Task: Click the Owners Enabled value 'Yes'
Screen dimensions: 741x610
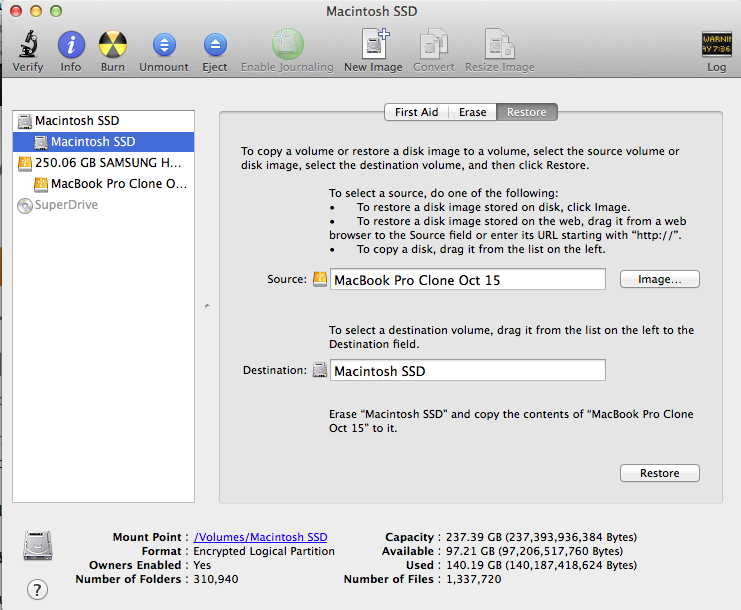Action: coord(202,565)
